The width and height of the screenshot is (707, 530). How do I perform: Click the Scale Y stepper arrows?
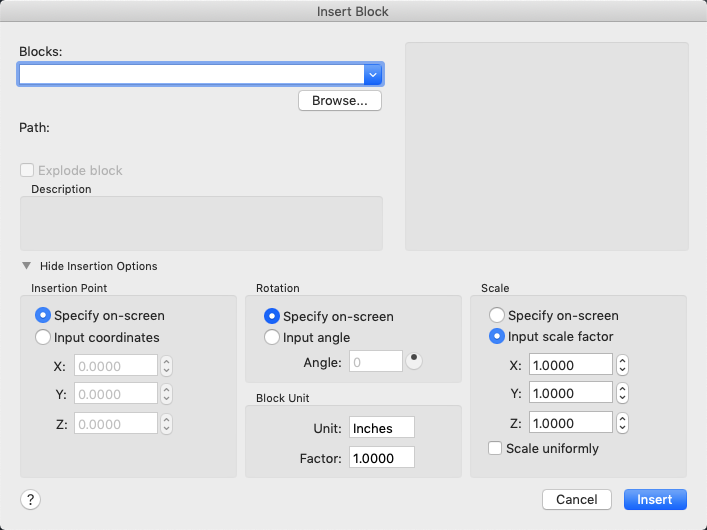[x=622, y=393]
